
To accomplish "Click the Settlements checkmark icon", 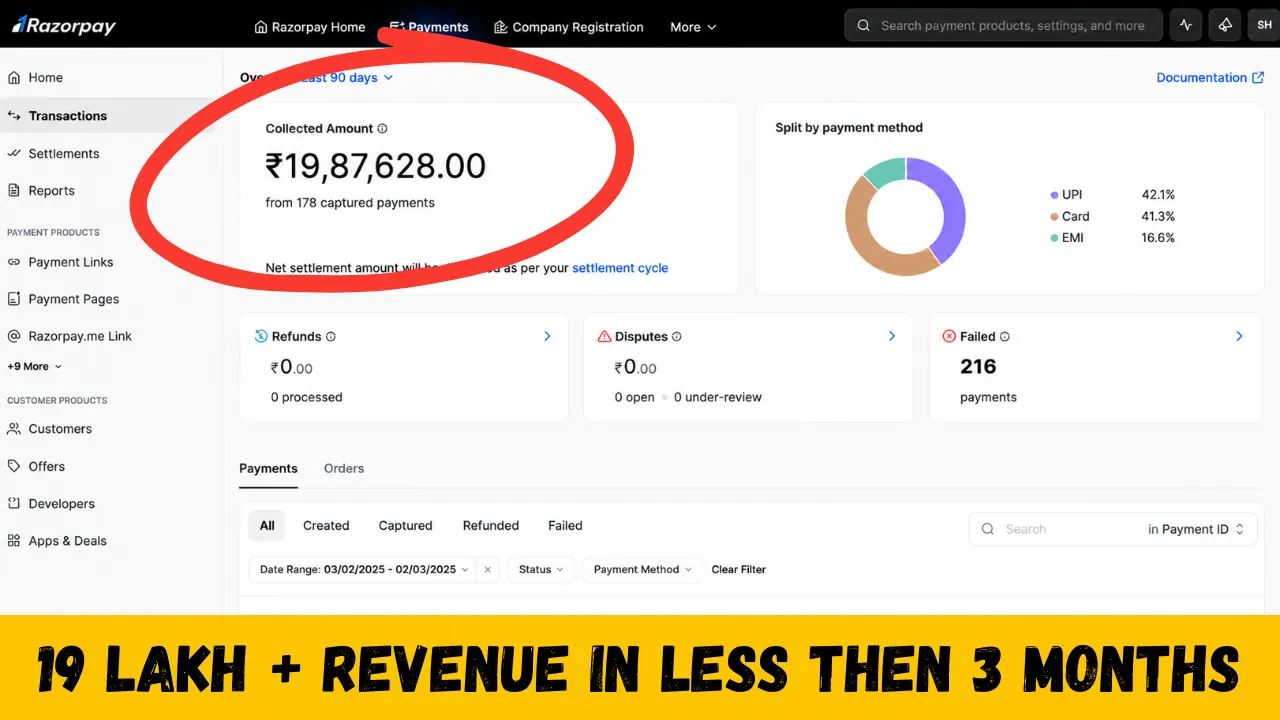I will 14,153.
